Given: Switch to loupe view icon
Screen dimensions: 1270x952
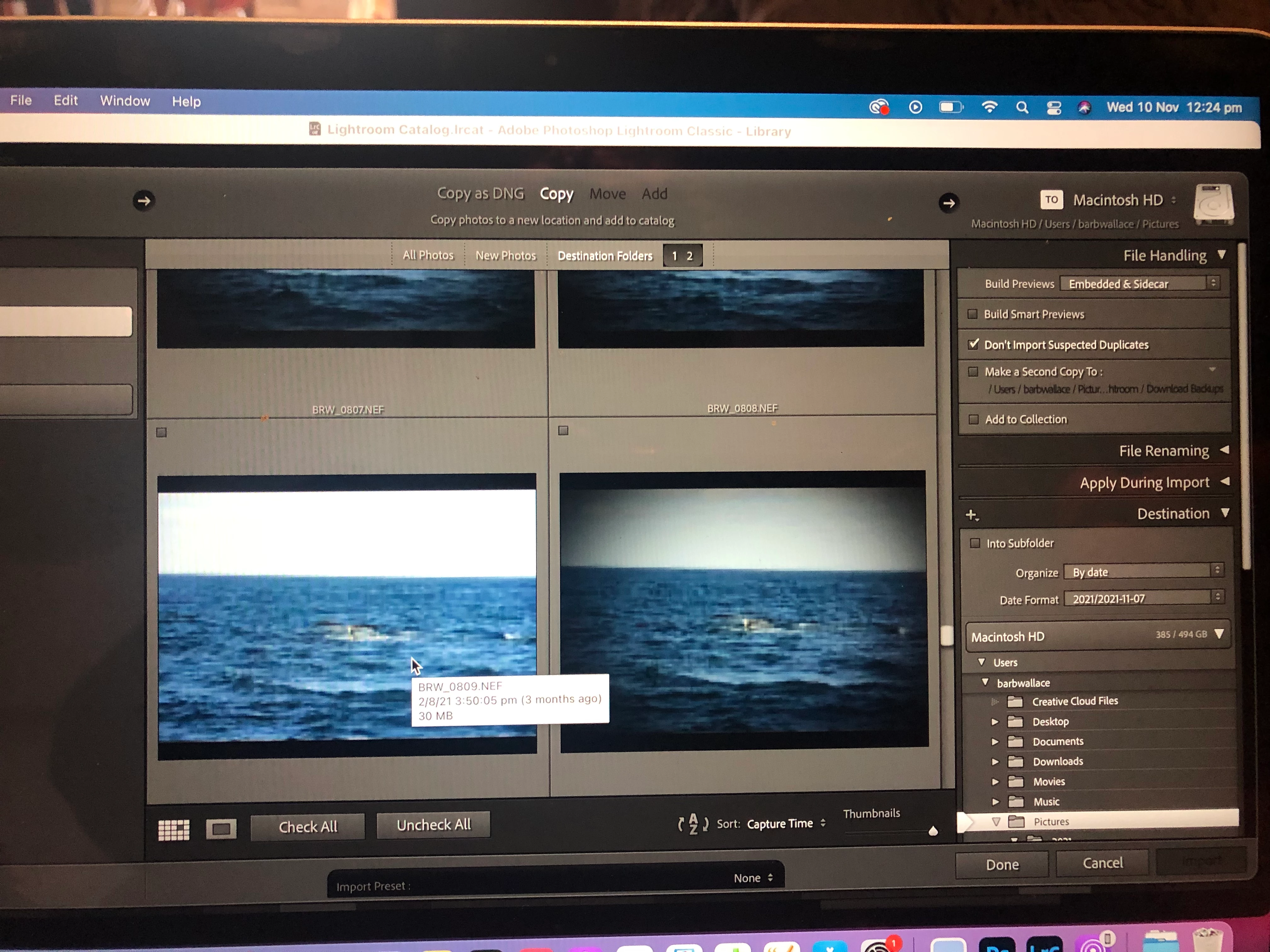Looking at the screenshot, I should point(221,829).
